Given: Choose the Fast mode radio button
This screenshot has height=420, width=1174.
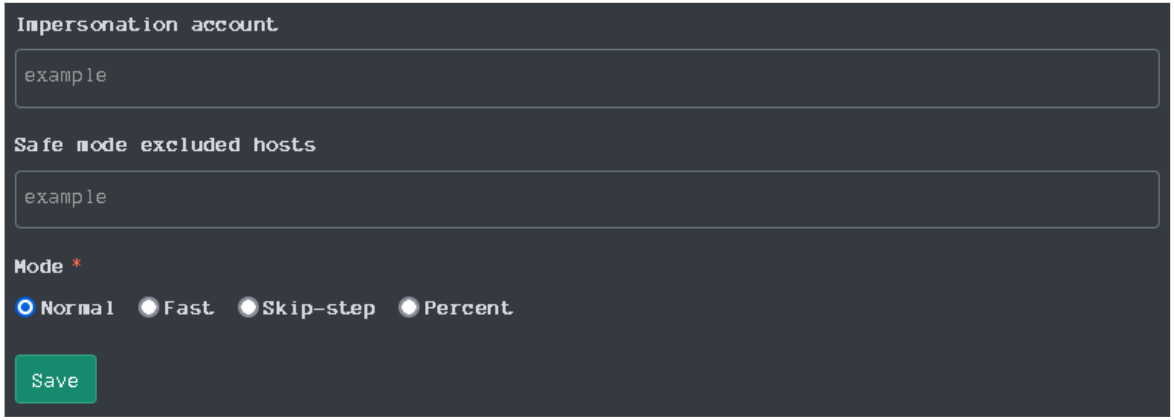Looking at the screenshot, I should click(x=149, y=308).
